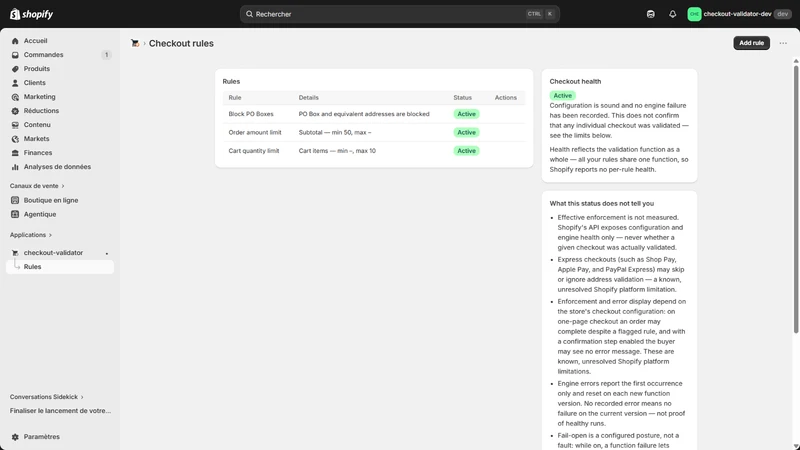Click Active badge in Block PO Boxes row
This screenshot has height=450, width=800.
pyautogui.click(x=466, y=114)
